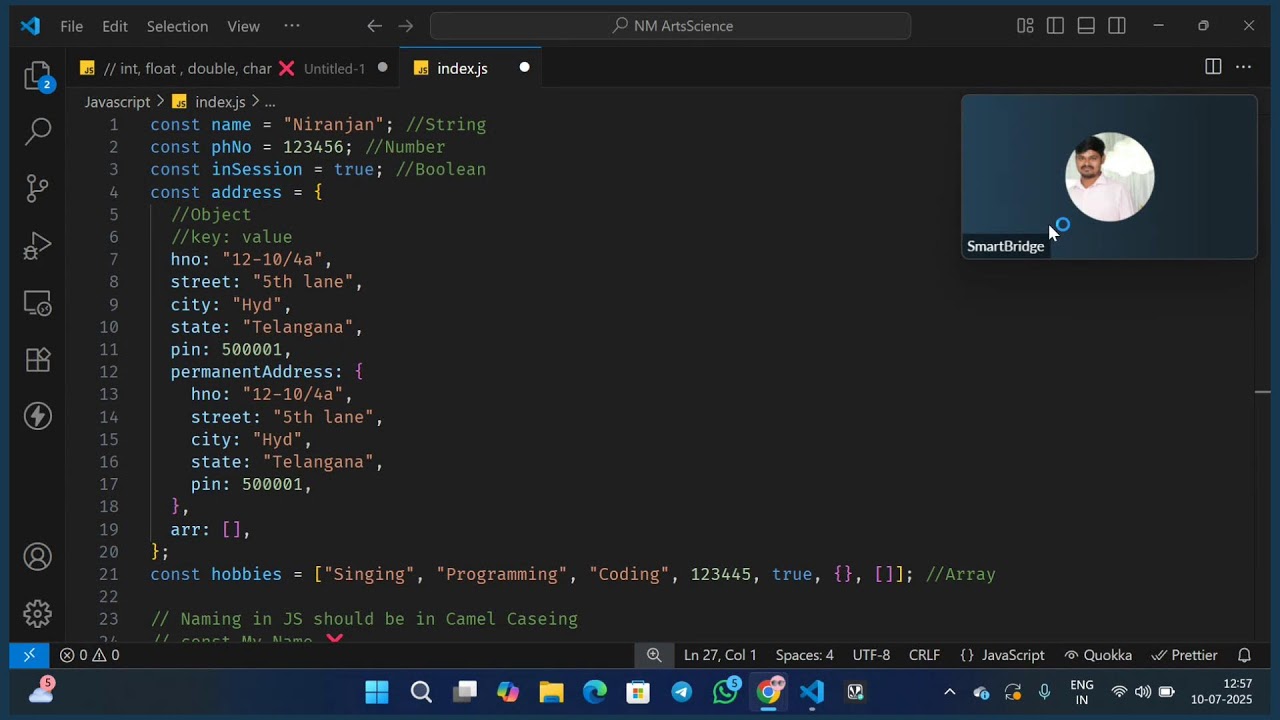This screenshot has height=720, width=1280.
Task: Click line number 12 in the gutter
Action: point(109,372)
